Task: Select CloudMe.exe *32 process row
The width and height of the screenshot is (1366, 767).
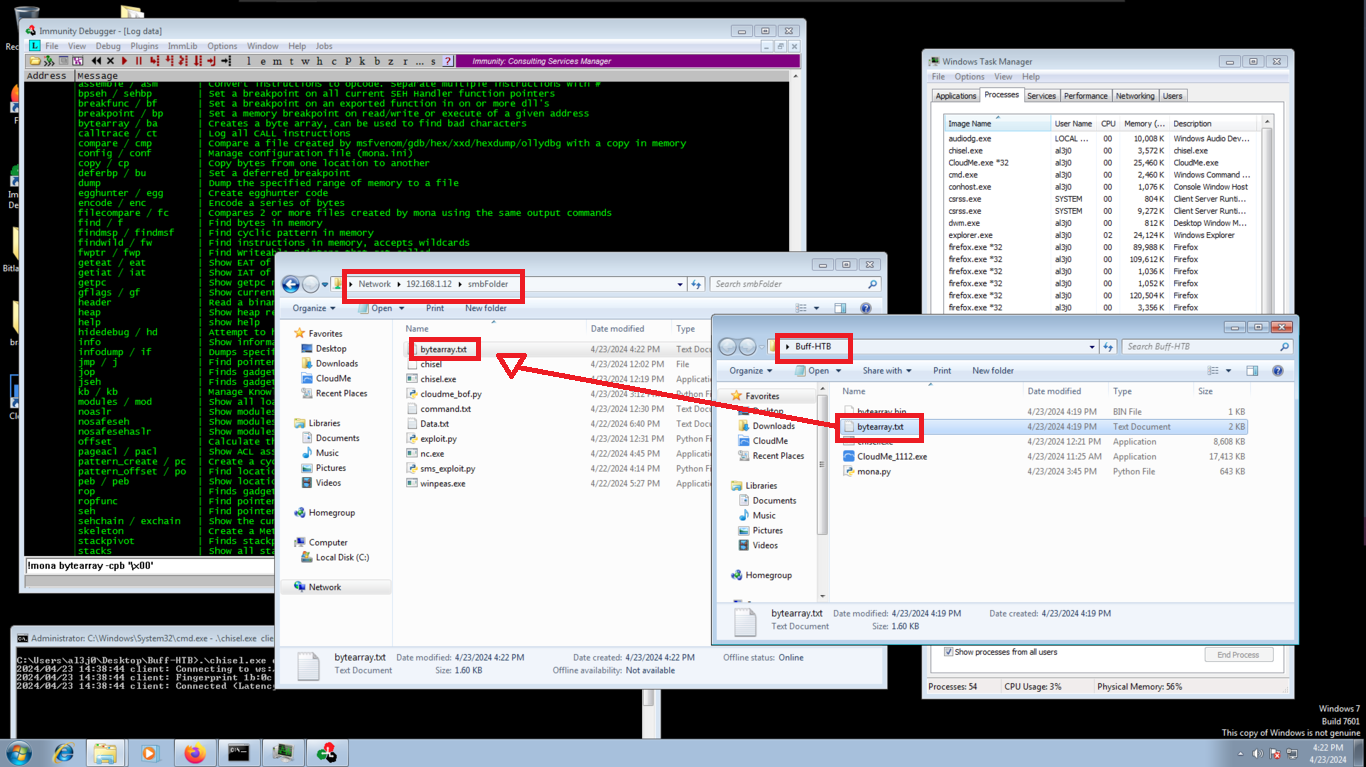Action: [1103, 162]
